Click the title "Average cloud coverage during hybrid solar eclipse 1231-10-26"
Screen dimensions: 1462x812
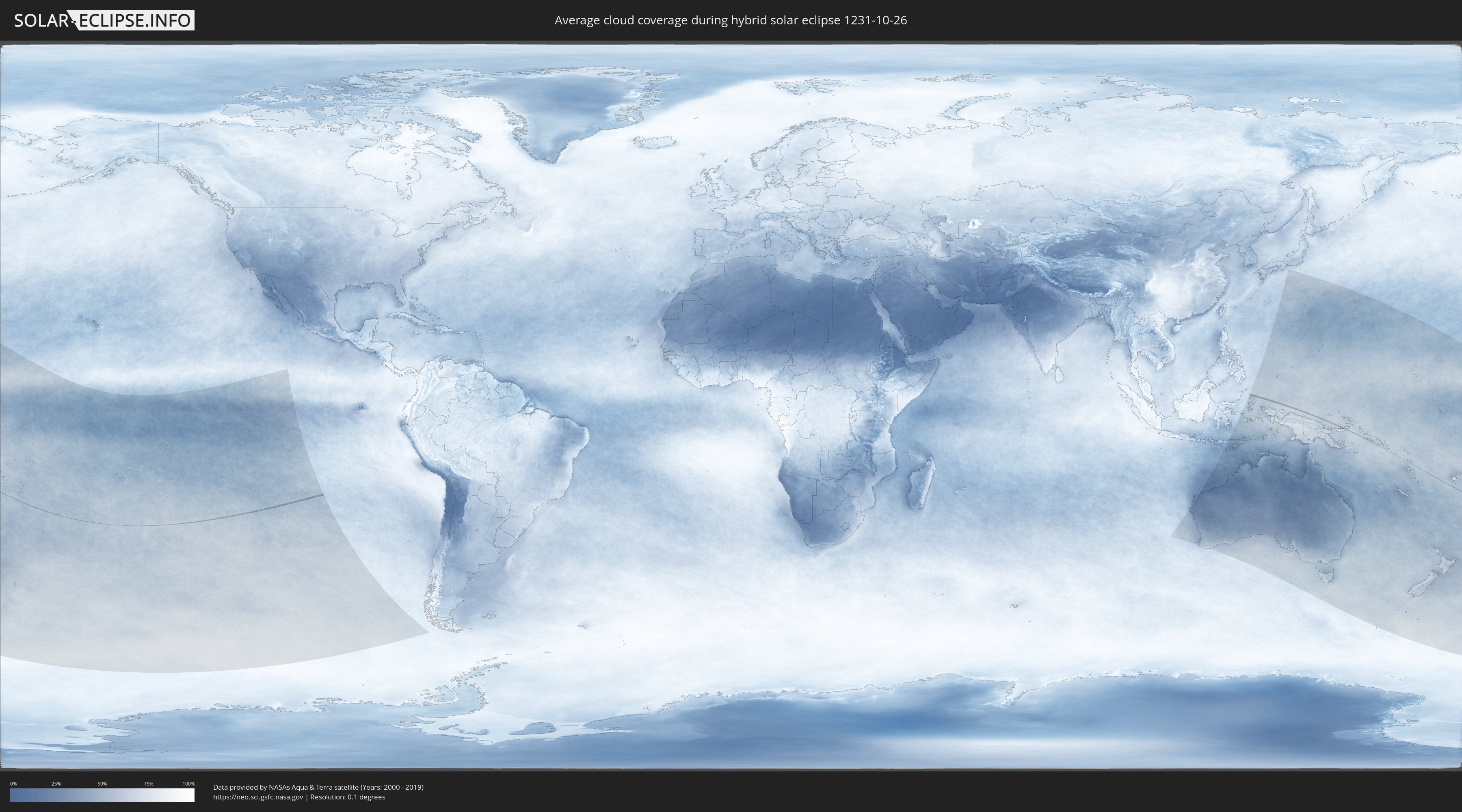coord(731,20)
